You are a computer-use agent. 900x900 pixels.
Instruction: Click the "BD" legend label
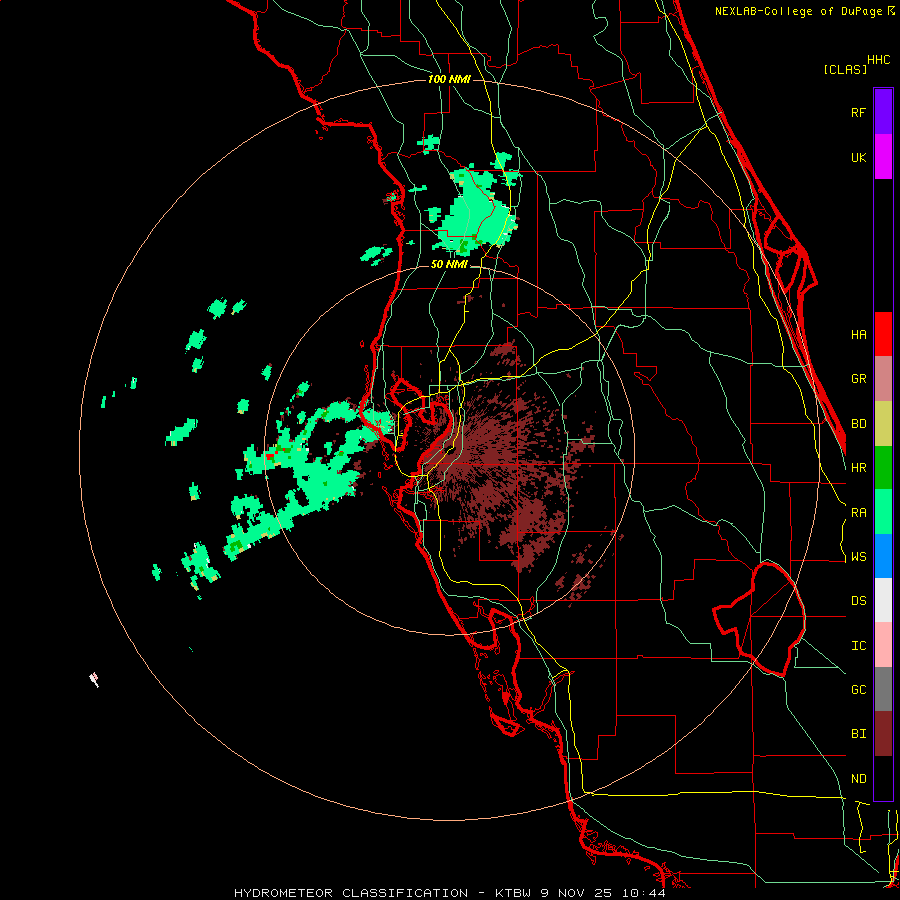[858, 424]
